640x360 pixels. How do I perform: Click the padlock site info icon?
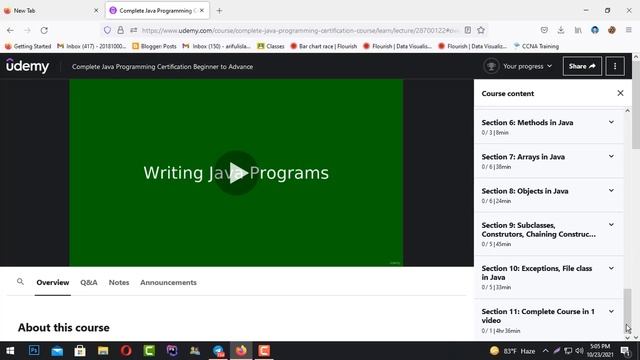[120, 30]
